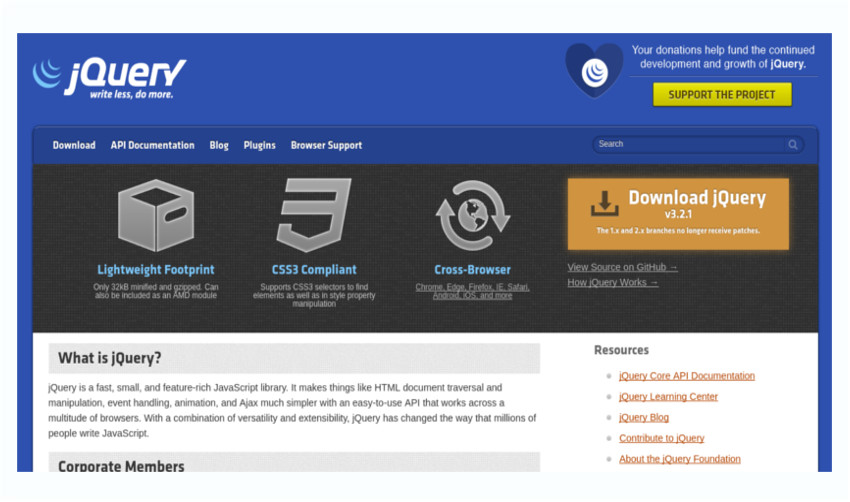Click the Cross-Browser globe arrows icon
This screenshot has width=850, height=502.
473,215
